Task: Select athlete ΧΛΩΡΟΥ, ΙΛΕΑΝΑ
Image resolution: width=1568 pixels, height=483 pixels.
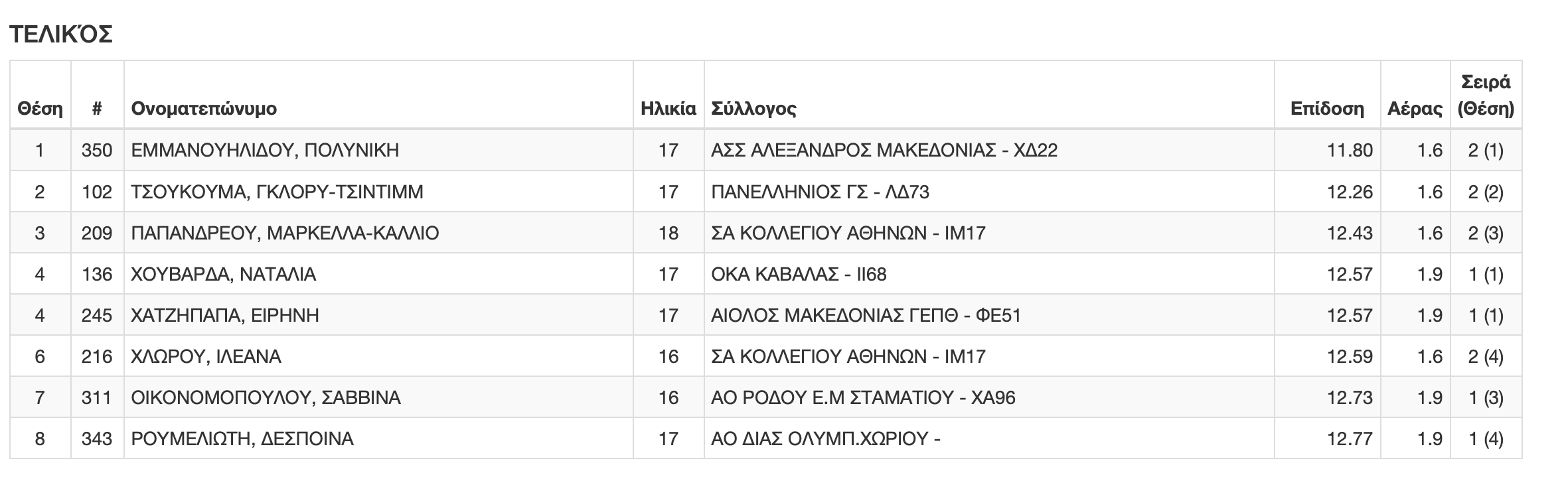Action: point(206,356)
